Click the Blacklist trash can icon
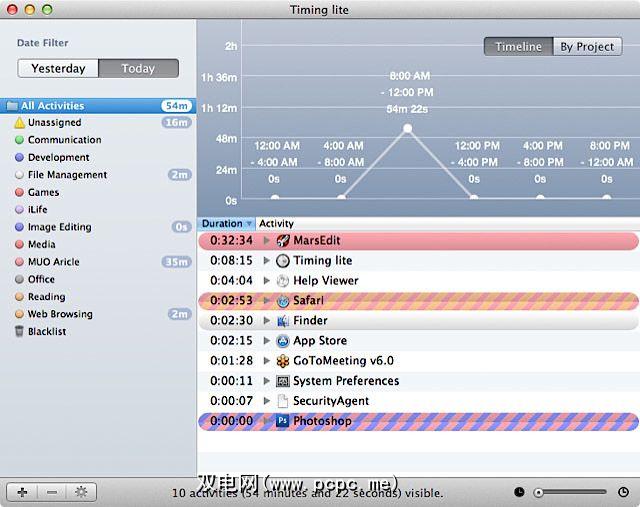 pos(19,331)
